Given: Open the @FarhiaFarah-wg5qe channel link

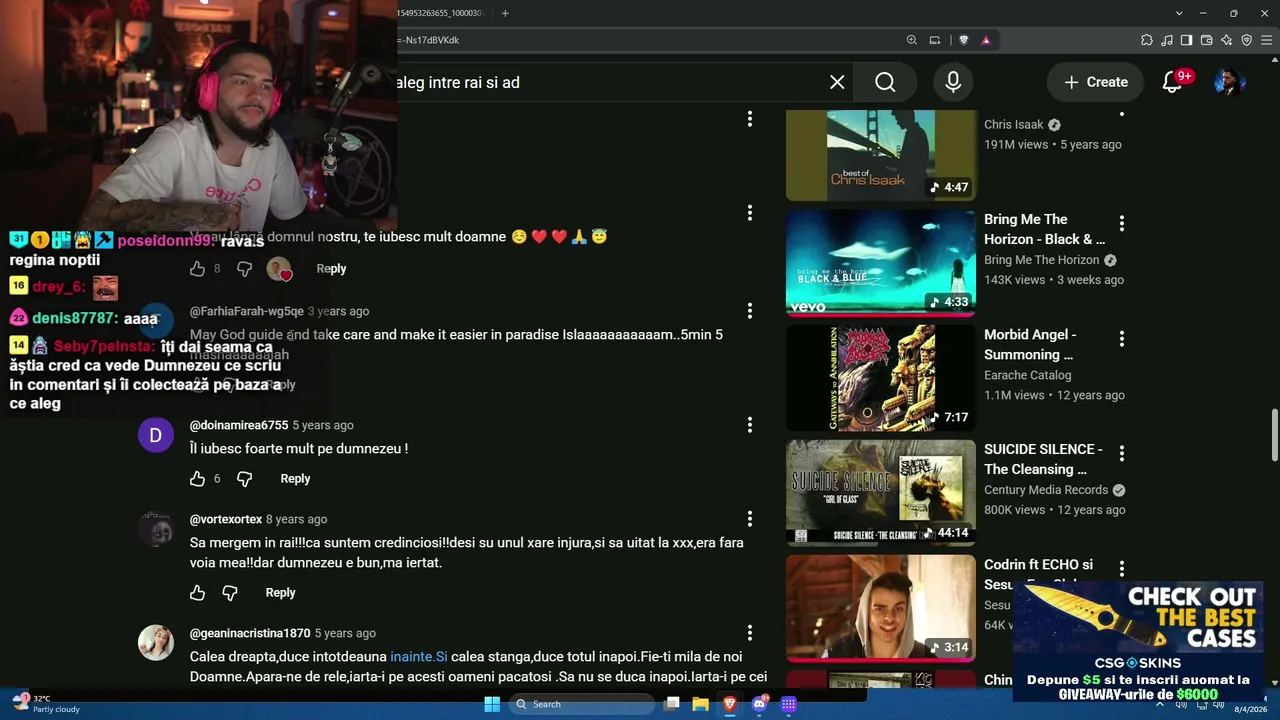Looking at the screenshot, I should pyautogui.click(x=247, y=311).
